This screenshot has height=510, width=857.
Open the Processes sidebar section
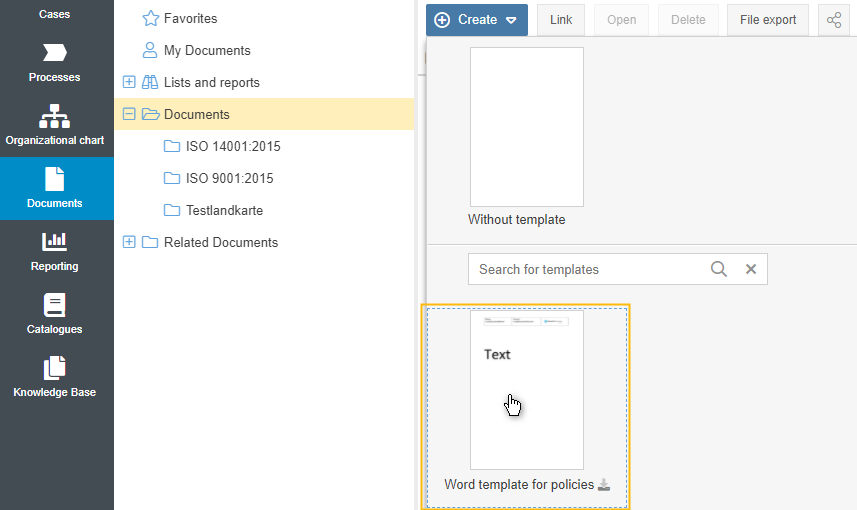click(x=55, y=62)
